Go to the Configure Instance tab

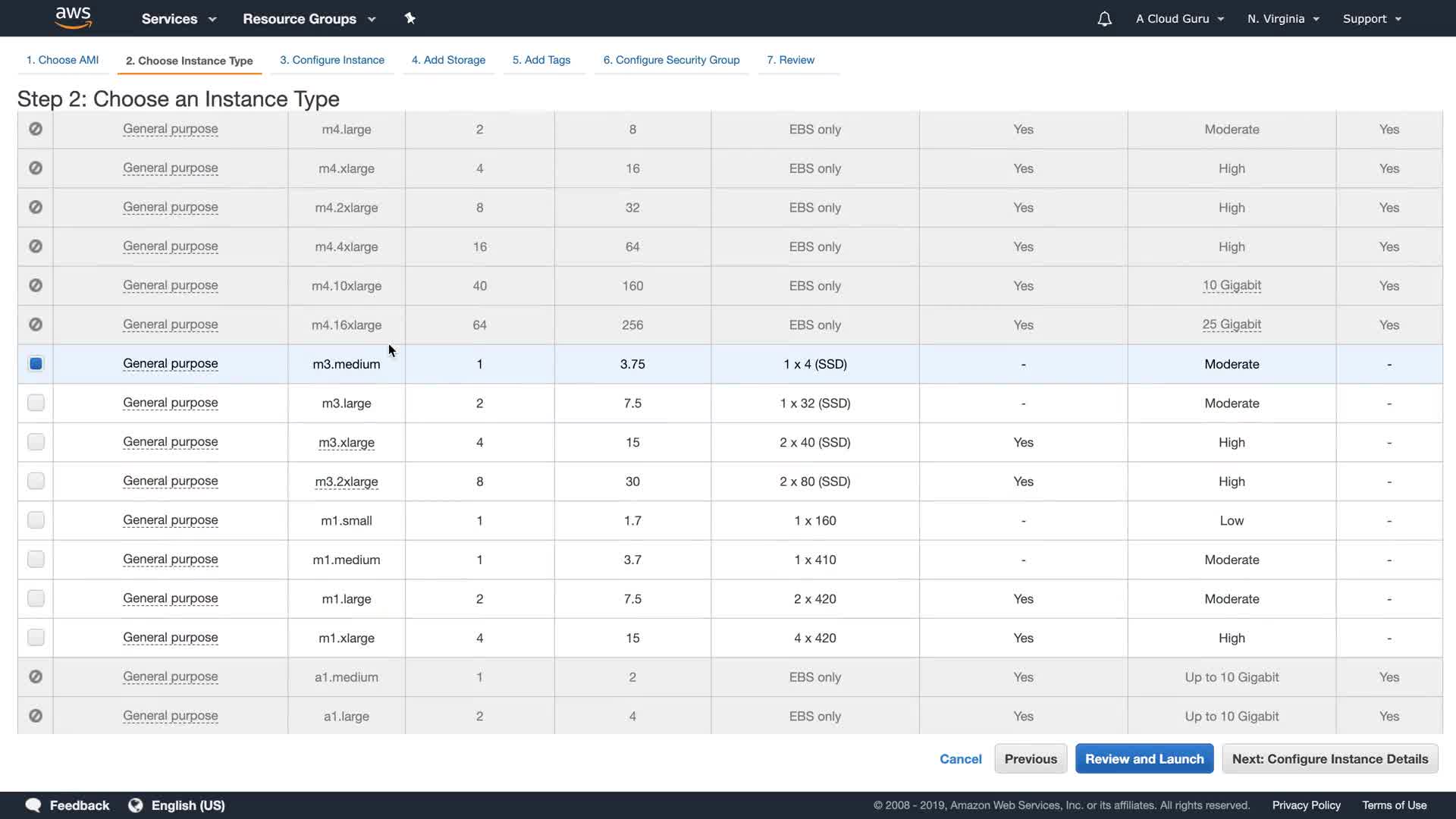tap(332, 60)
